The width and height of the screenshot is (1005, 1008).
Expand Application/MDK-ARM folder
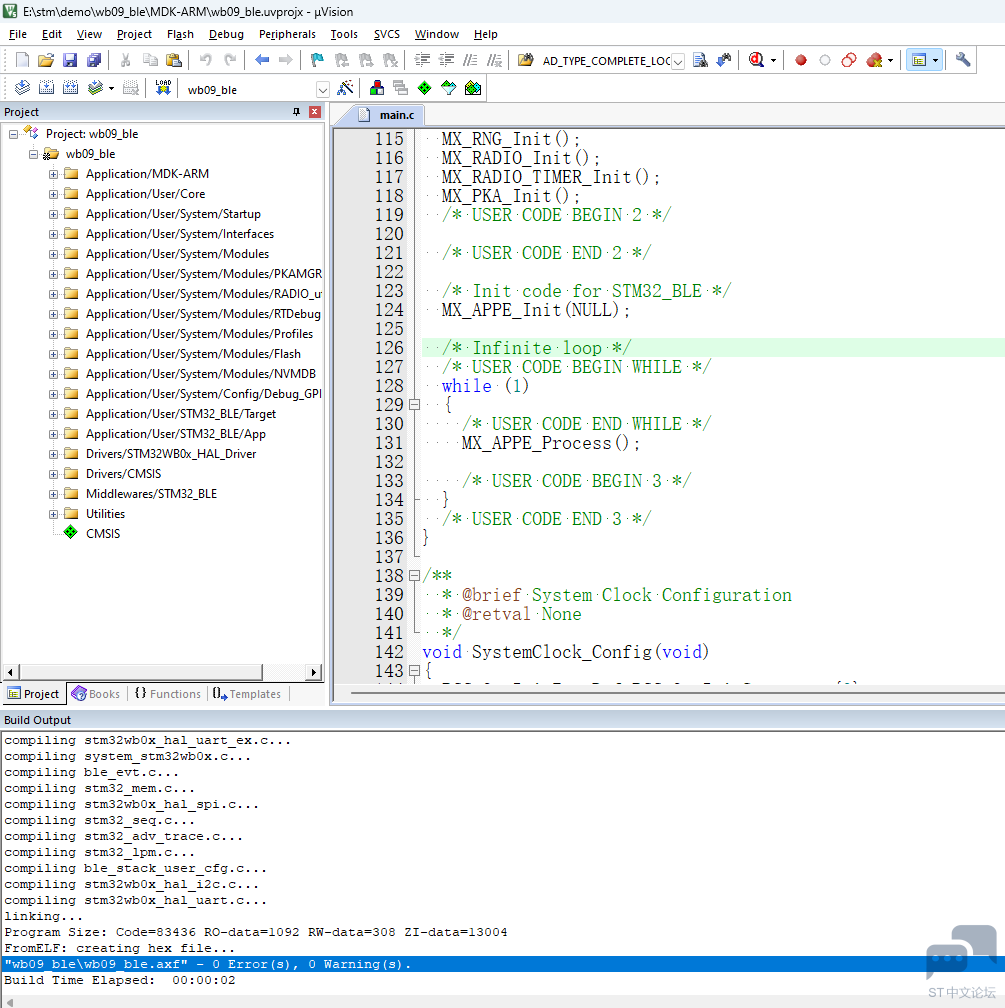(x=53, y=174)
